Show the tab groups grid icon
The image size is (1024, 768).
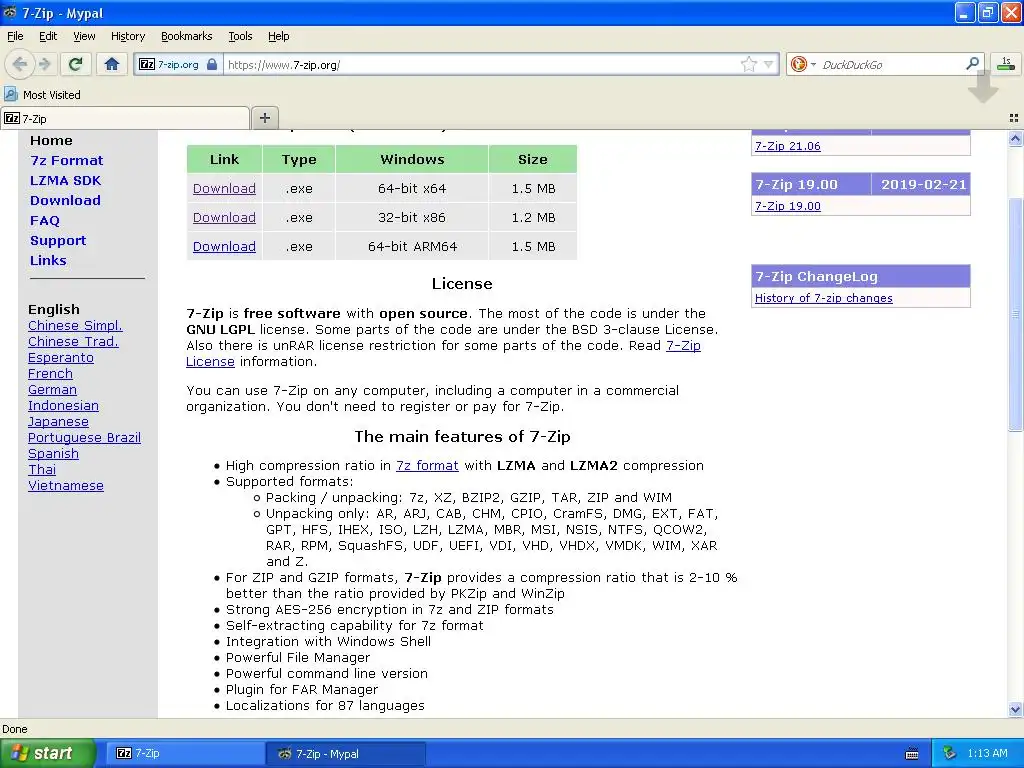(1014, 118)
